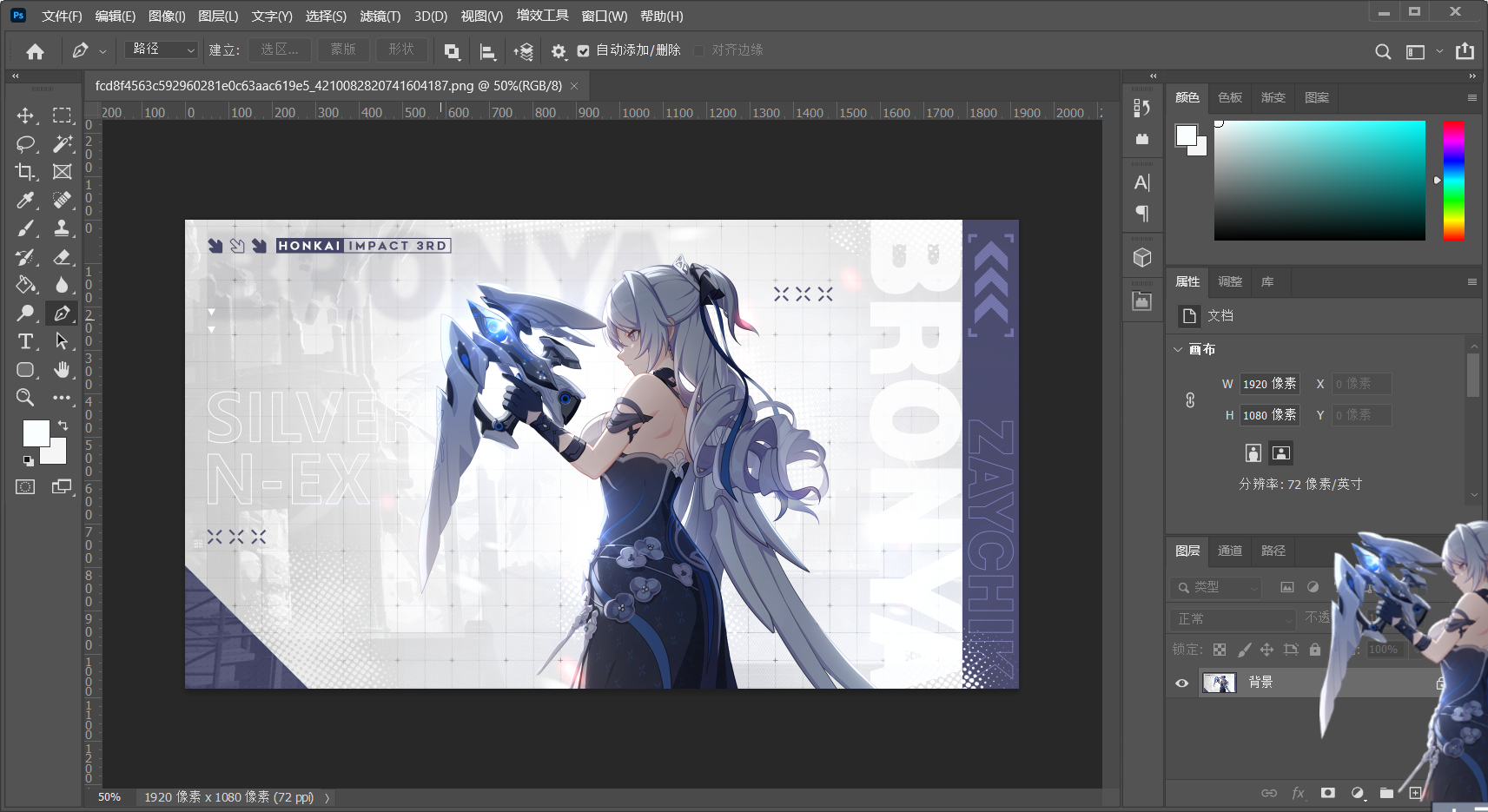The image size is (1488, 812).
Task: Select the Frame tool
Action: (x=62, y=172)
